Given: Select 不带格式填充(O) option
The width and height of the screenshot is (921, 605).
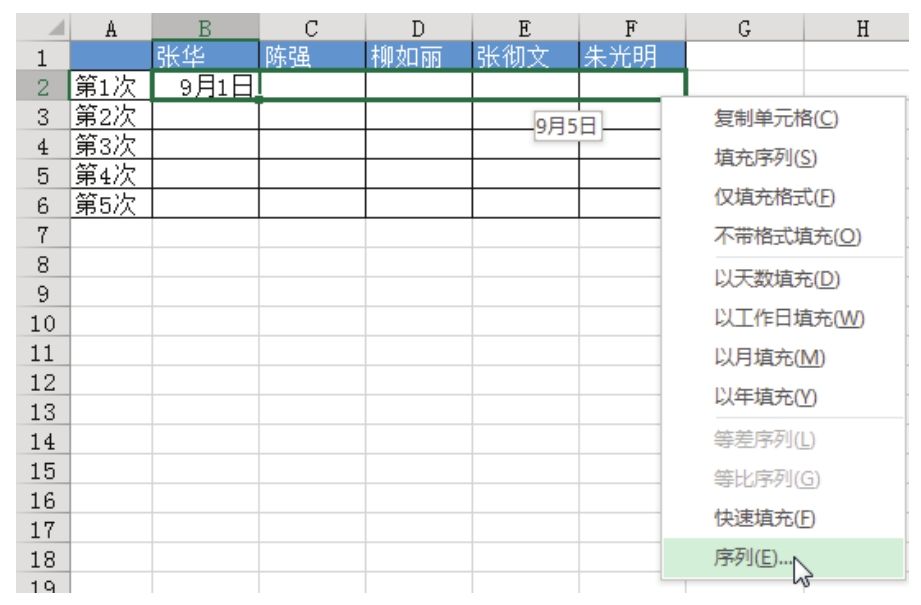Looking at the screenshot, I should point(787,237).
